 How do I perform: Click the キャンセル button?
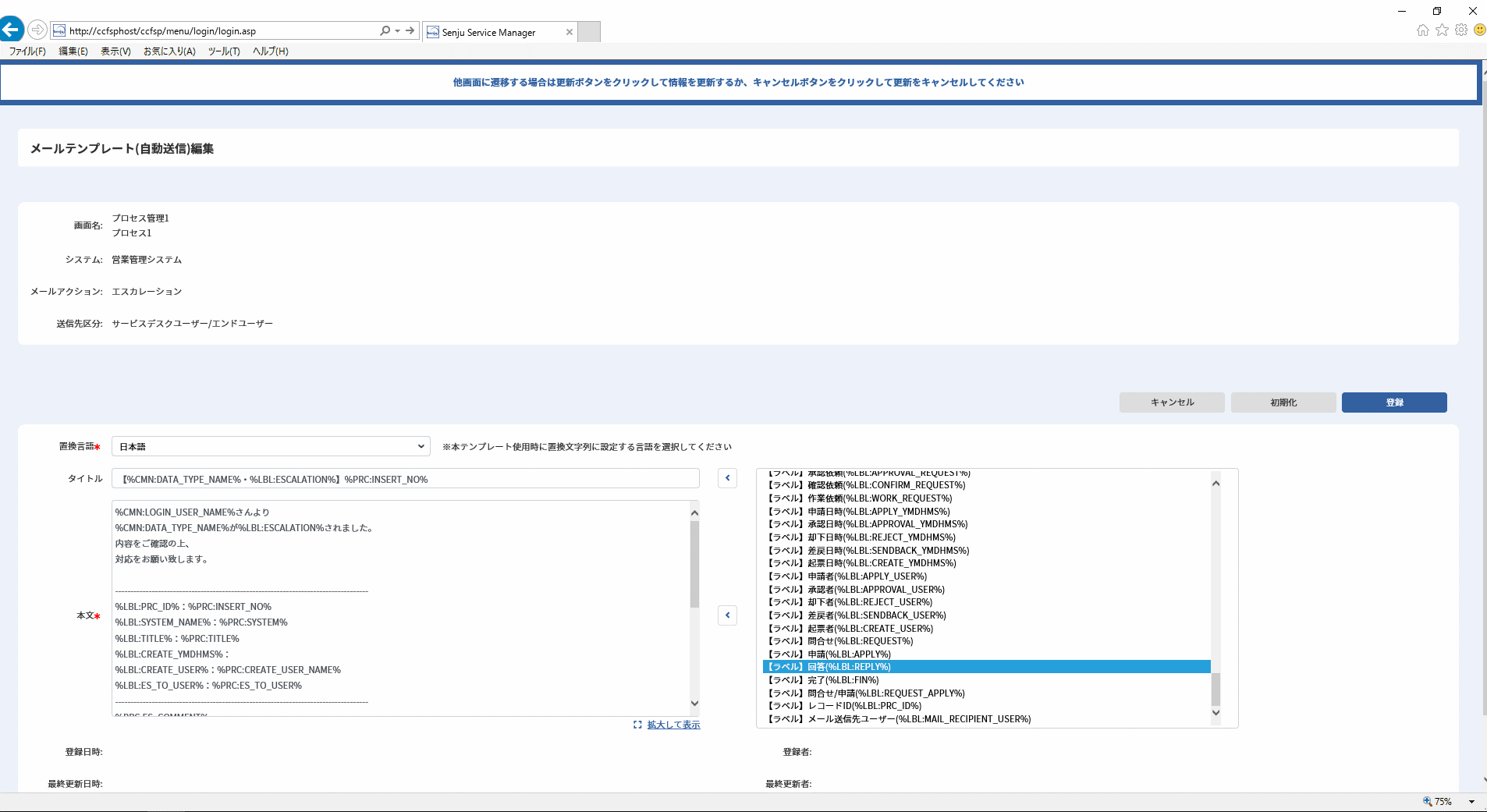pyautogui.click(x=1172, y=402)
